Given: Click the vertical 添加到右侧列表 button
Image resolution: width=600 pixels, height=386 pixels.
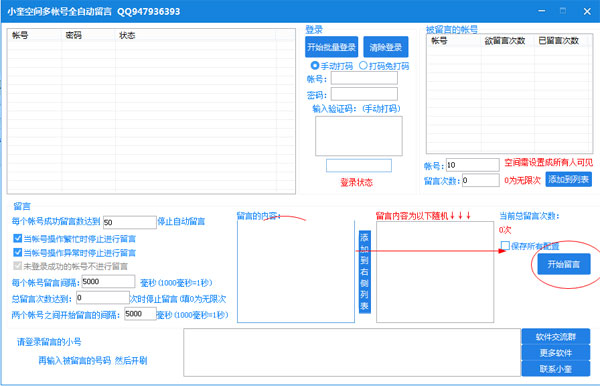Looking at the screenshot, I should point(364,272).
